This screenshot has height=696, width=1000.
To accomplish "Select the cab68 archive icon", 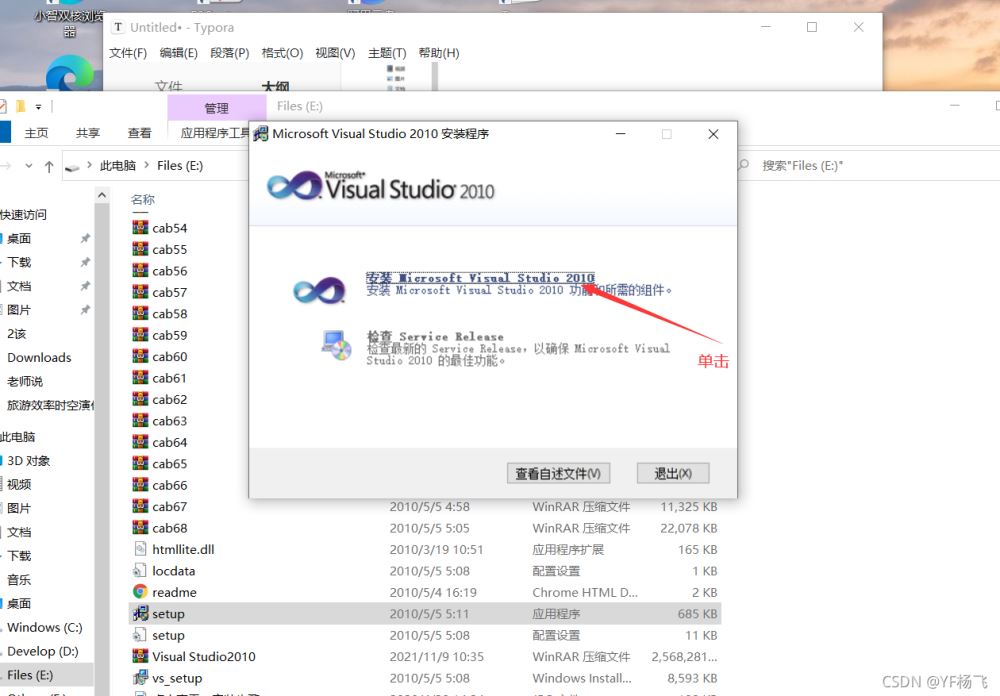I will [140, 527].
